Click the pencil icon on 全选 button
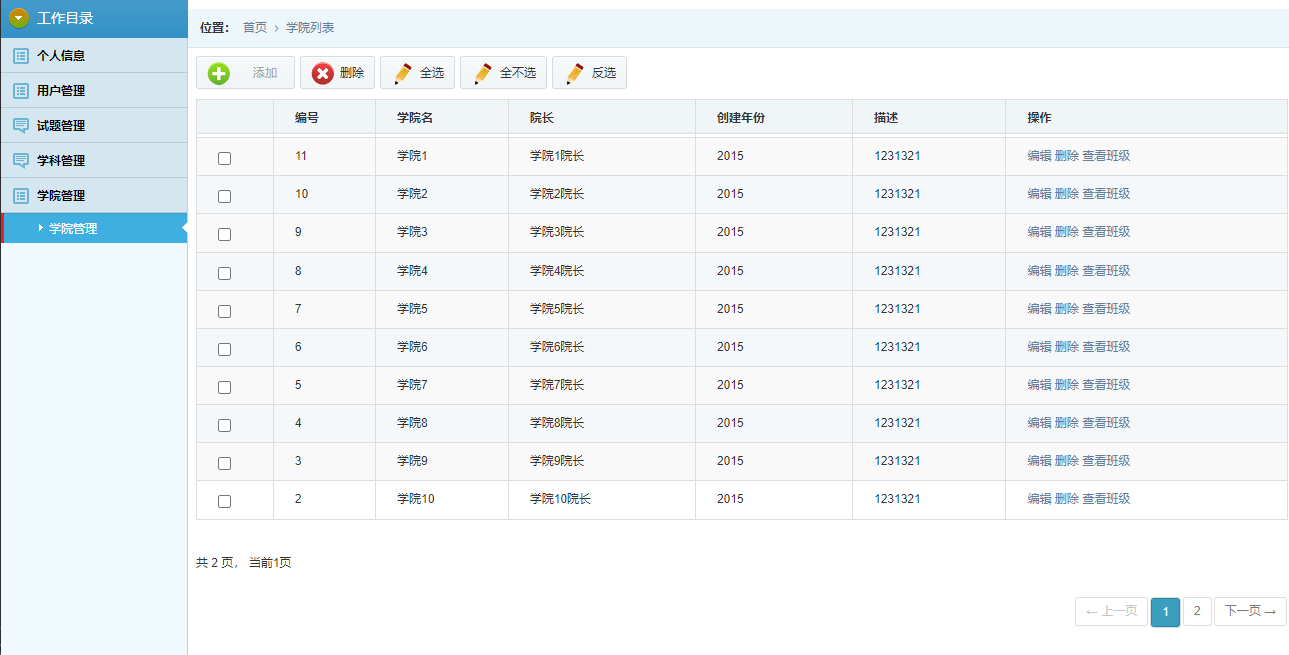 pyautogui.click(x=403, y=73)
